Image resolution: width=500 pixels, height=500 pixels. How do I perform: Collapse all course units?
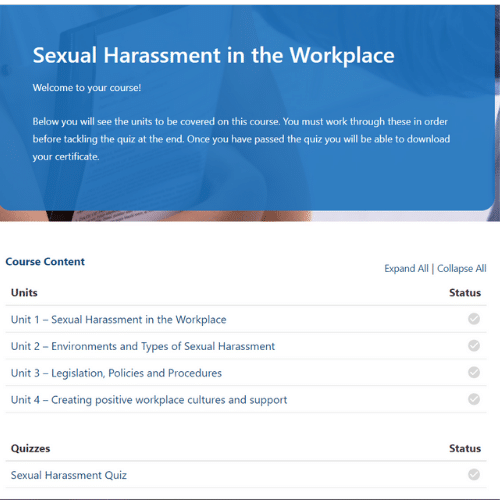pyautogui.click(x=462, y=268)
